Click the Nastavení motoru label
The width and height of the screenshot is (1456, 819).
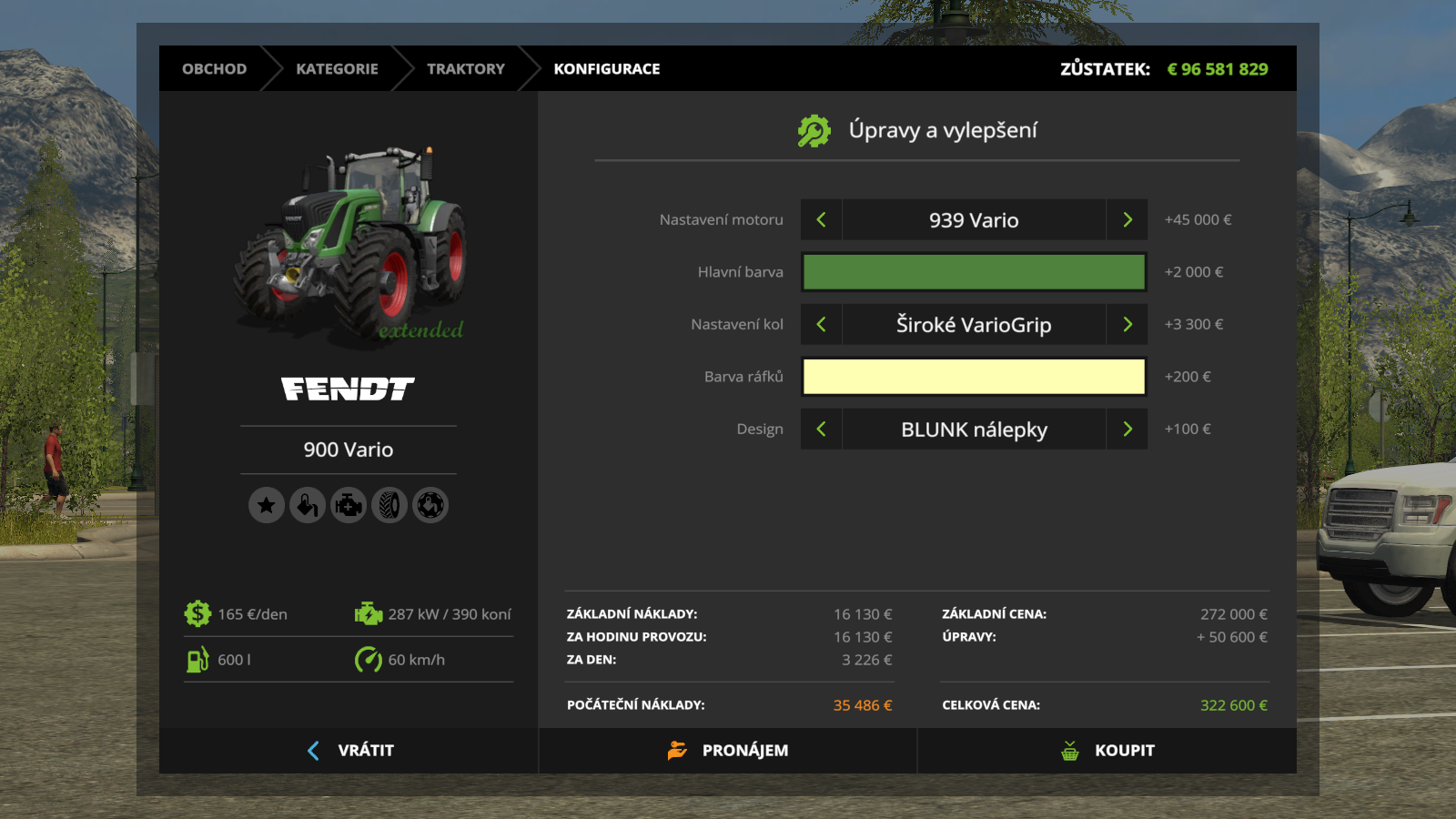[722, 219]
